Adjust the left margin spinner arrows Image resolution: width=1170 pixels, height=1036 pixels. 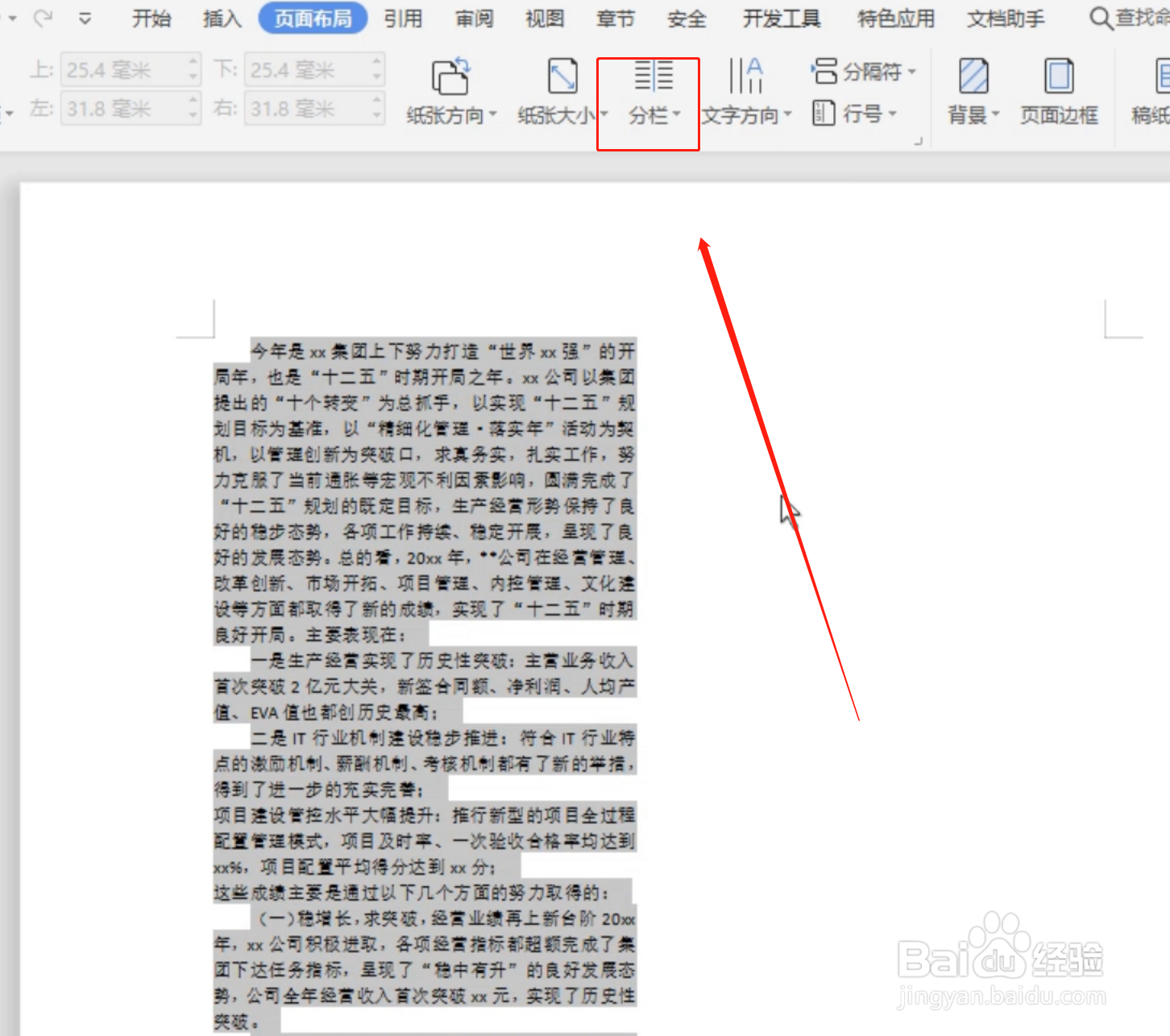193,107
